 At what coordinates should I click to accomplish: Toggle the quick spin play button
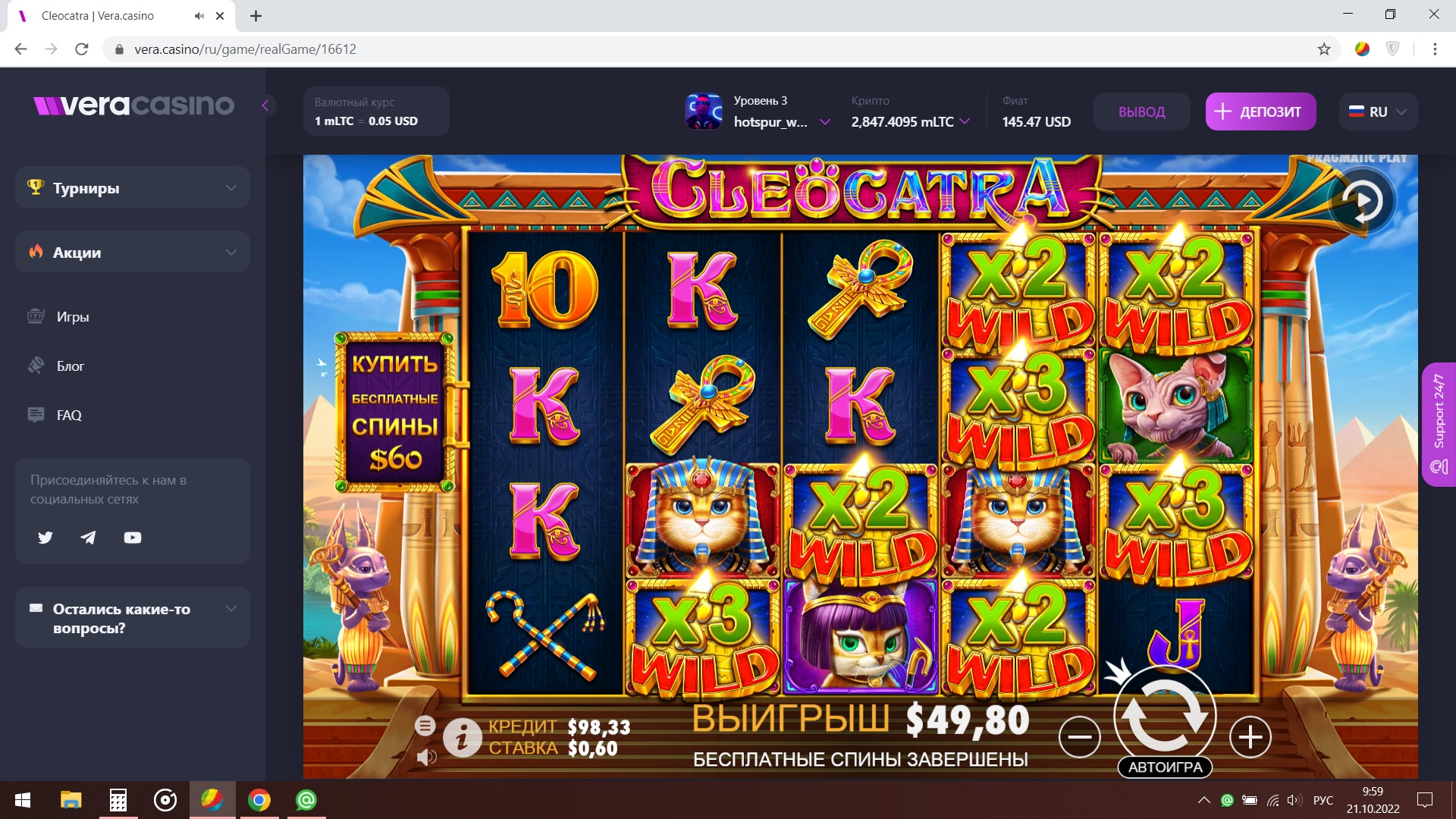[x=1362, y=202]
